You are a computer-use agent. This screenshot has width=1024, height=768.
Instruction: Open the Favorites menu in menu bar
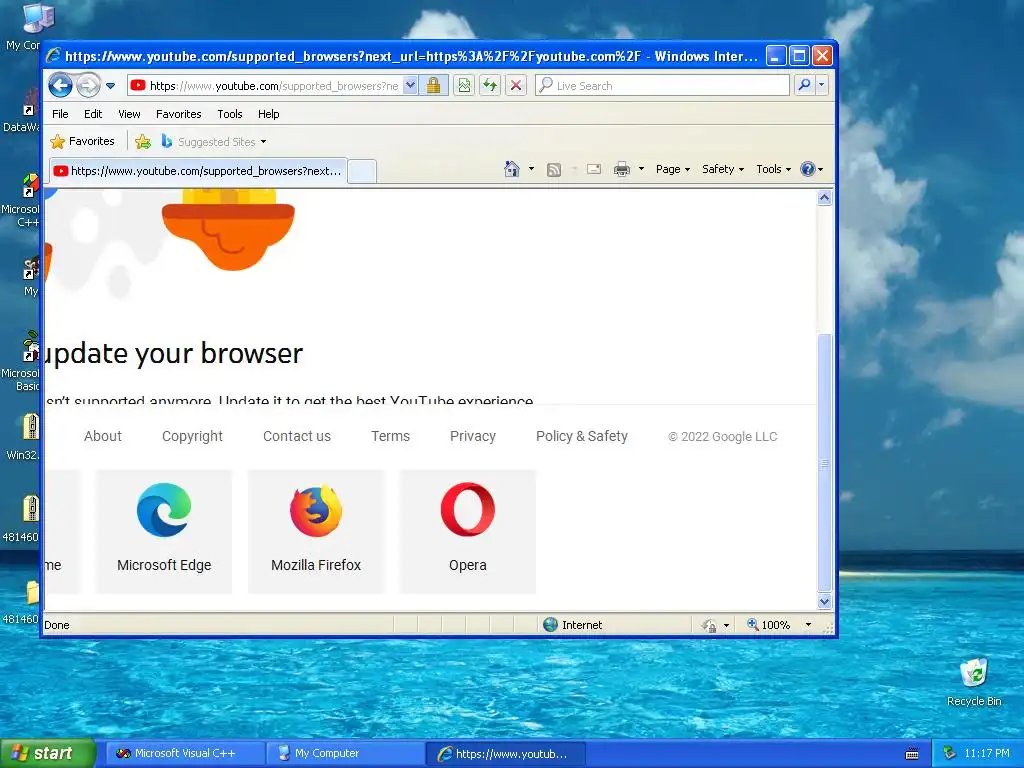[x=178, y=114]
